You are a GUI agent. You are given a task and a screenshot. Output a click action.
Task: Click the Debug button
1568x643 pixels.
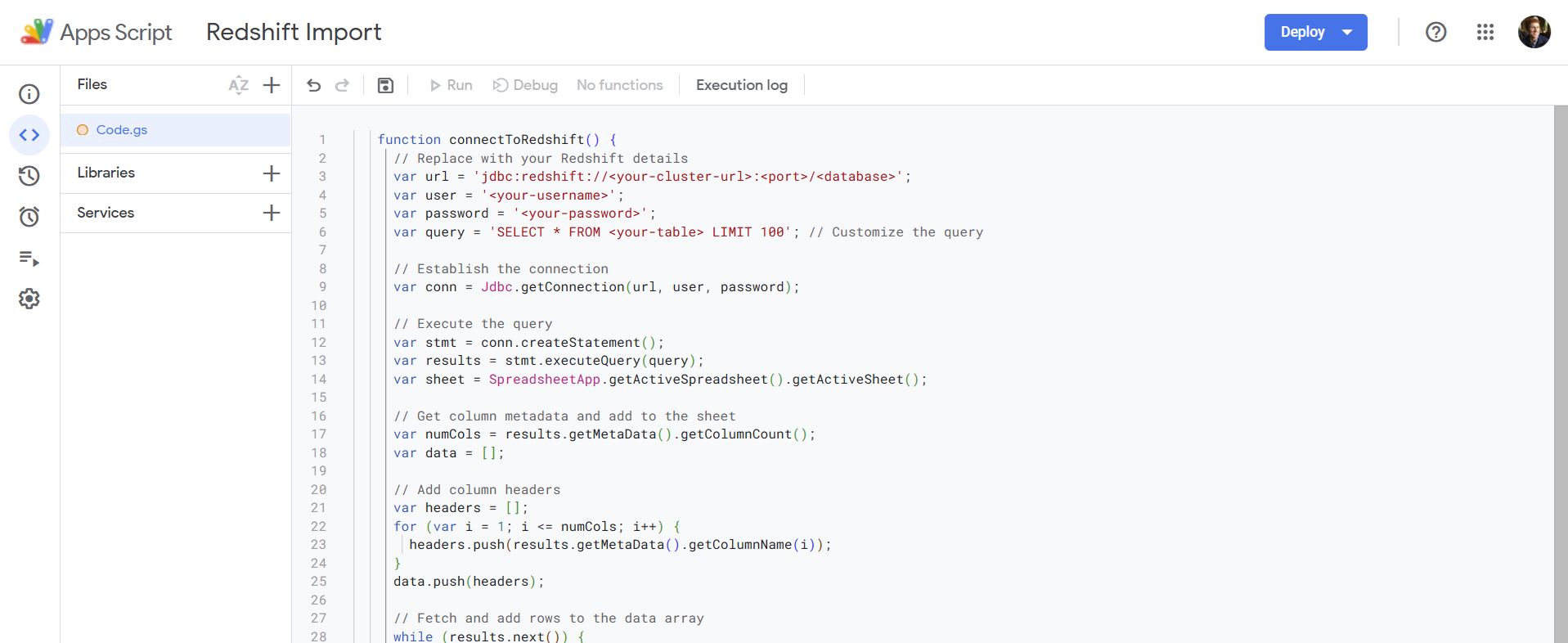525,85
